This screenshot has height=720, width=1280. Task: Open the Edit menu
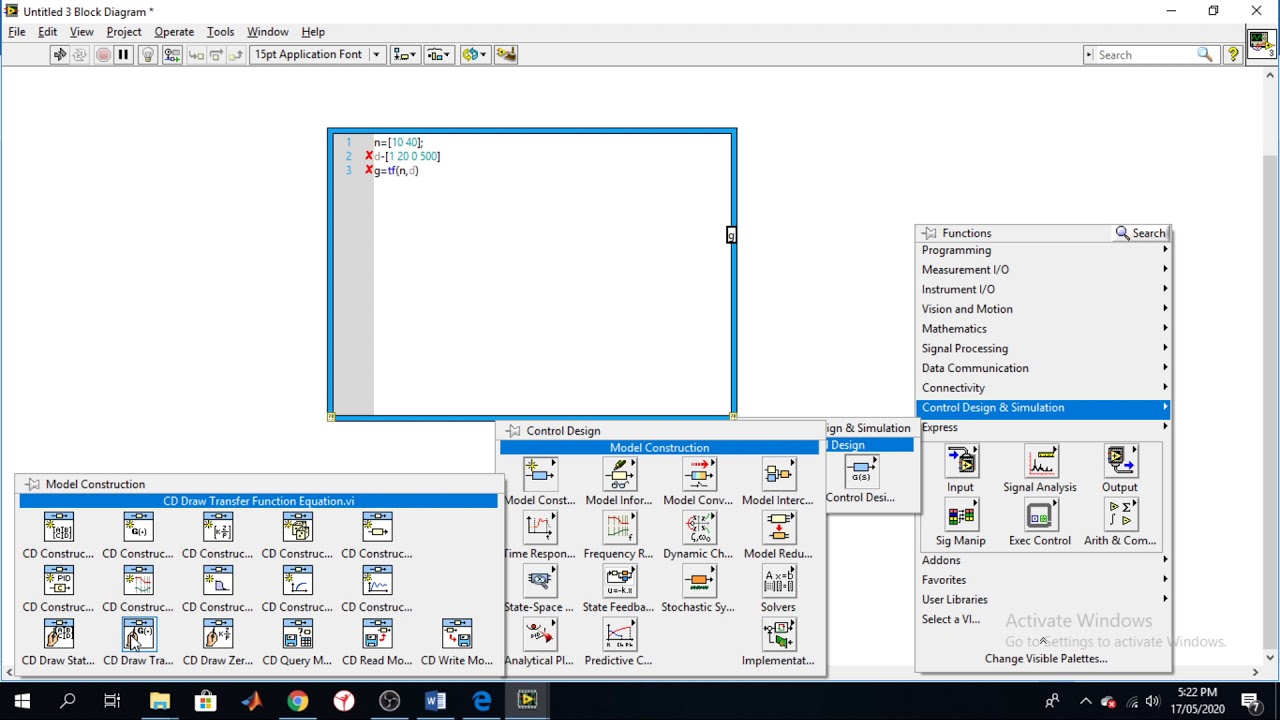click(47, 32)
